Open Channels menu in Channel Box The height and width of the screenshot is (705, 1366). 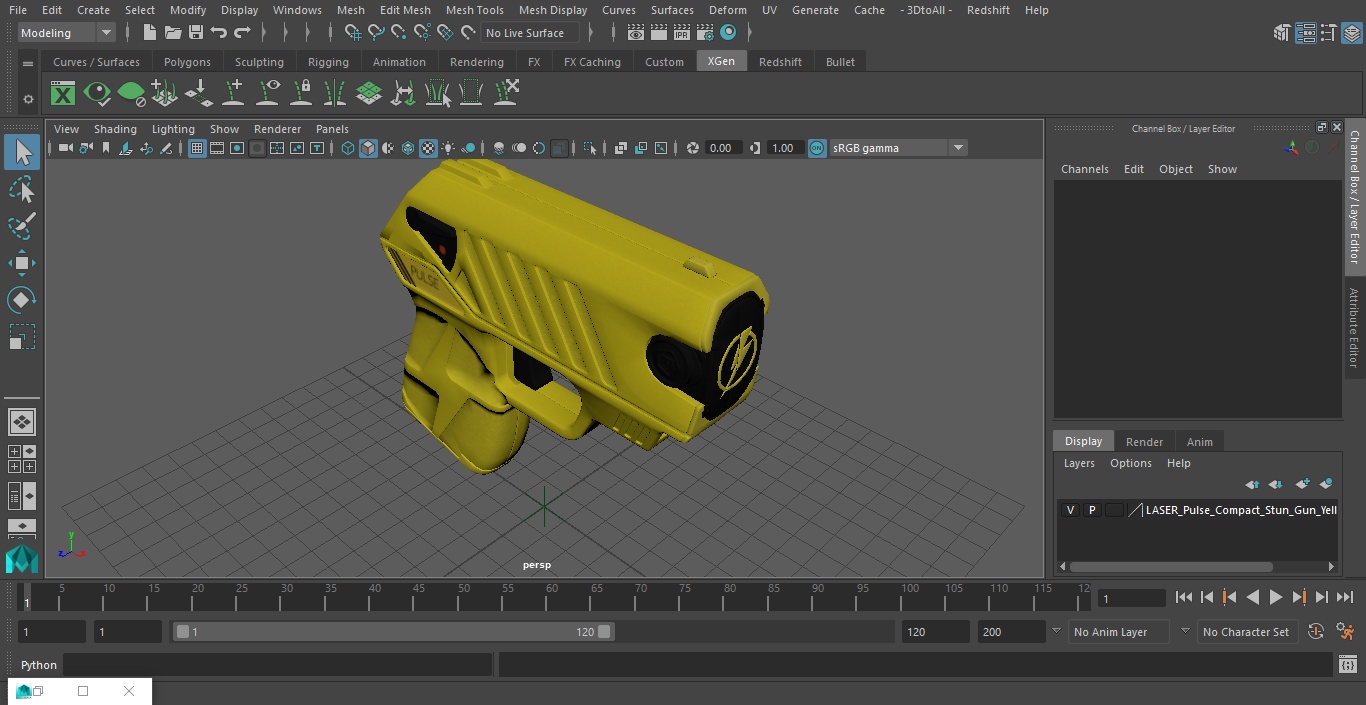tap(1085, 169)
